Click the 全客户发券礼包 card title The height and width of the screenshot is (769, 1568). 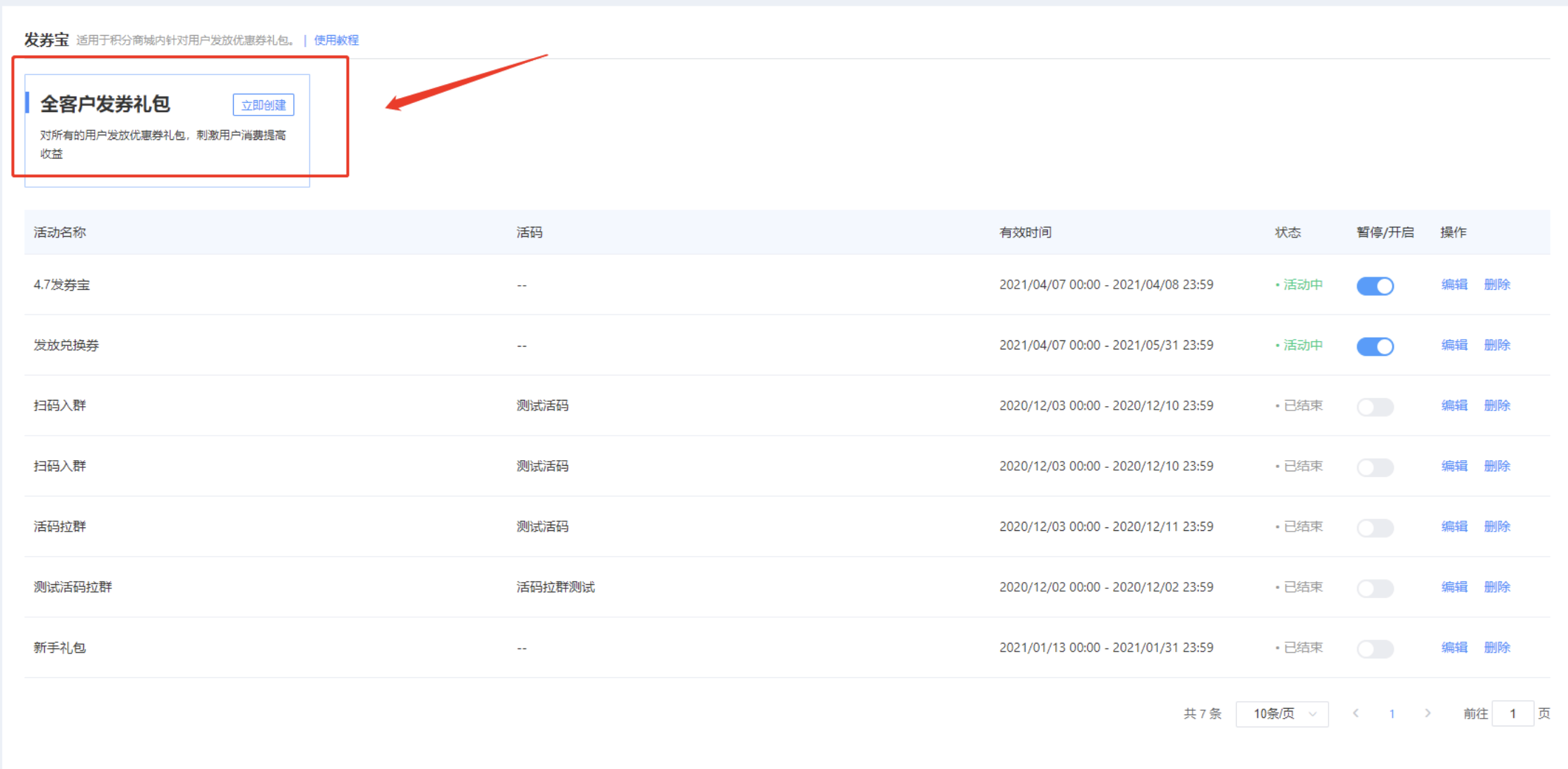coord(105,104)
